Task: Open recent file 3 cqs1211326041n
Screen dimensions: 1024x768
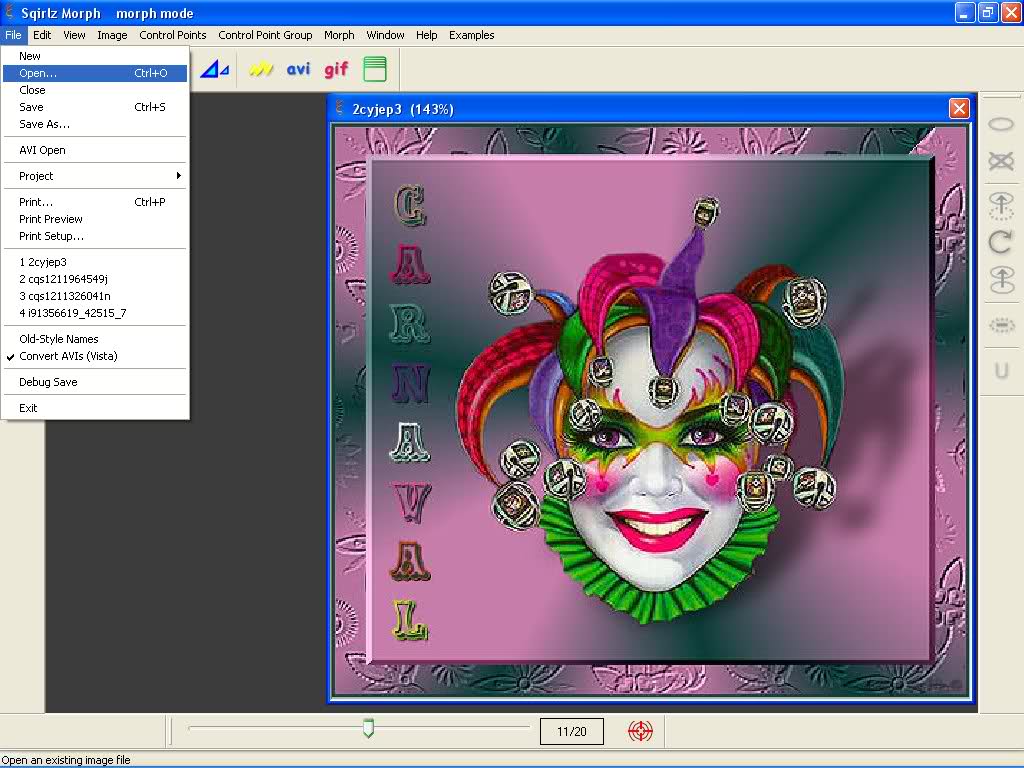Action: click(95, 296)
